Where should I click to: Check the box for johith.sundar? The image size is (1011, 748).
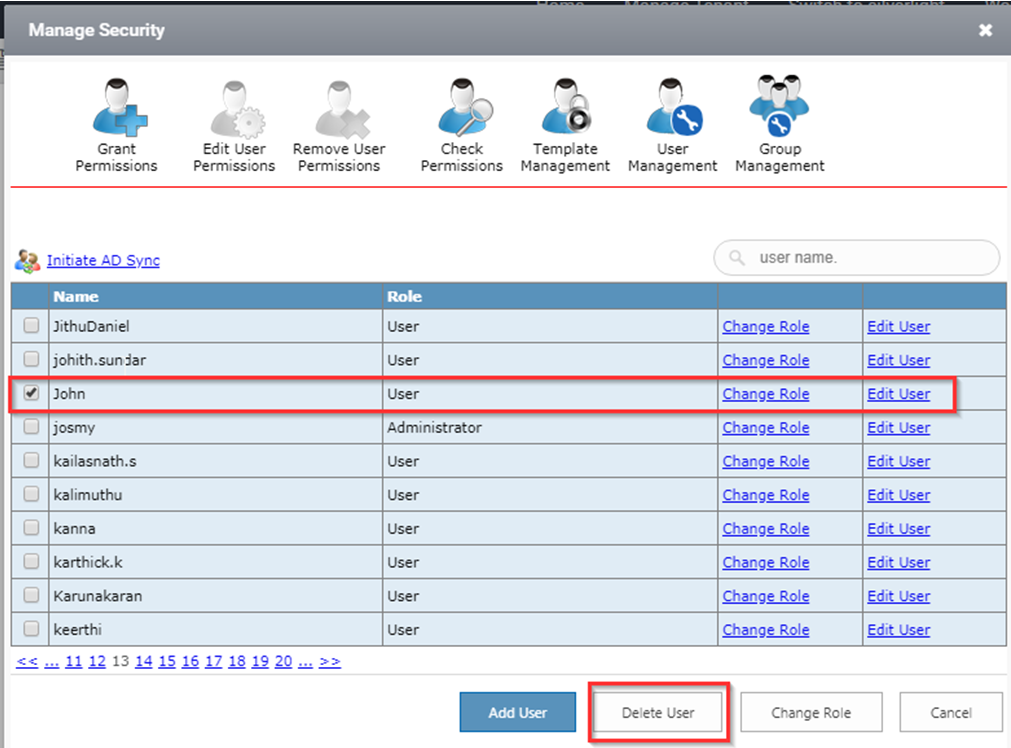[31, 359]
